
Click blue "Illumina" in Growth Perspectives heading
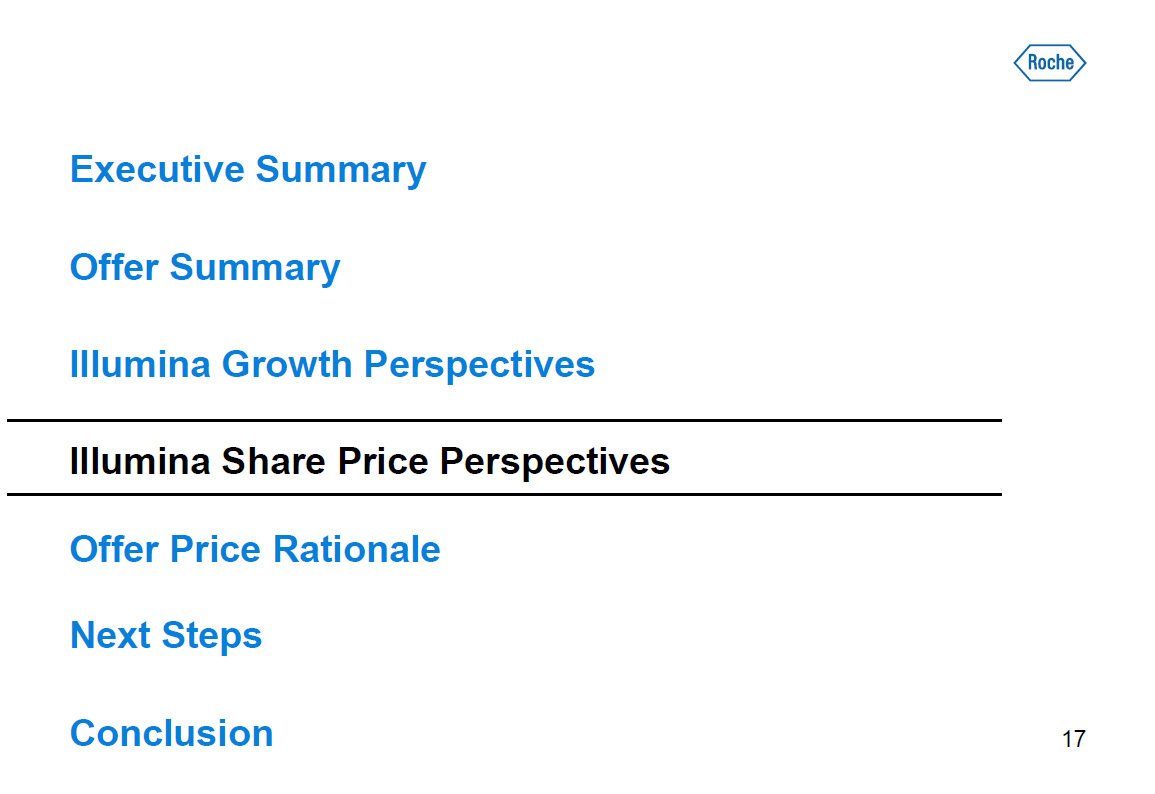point(140,364)
